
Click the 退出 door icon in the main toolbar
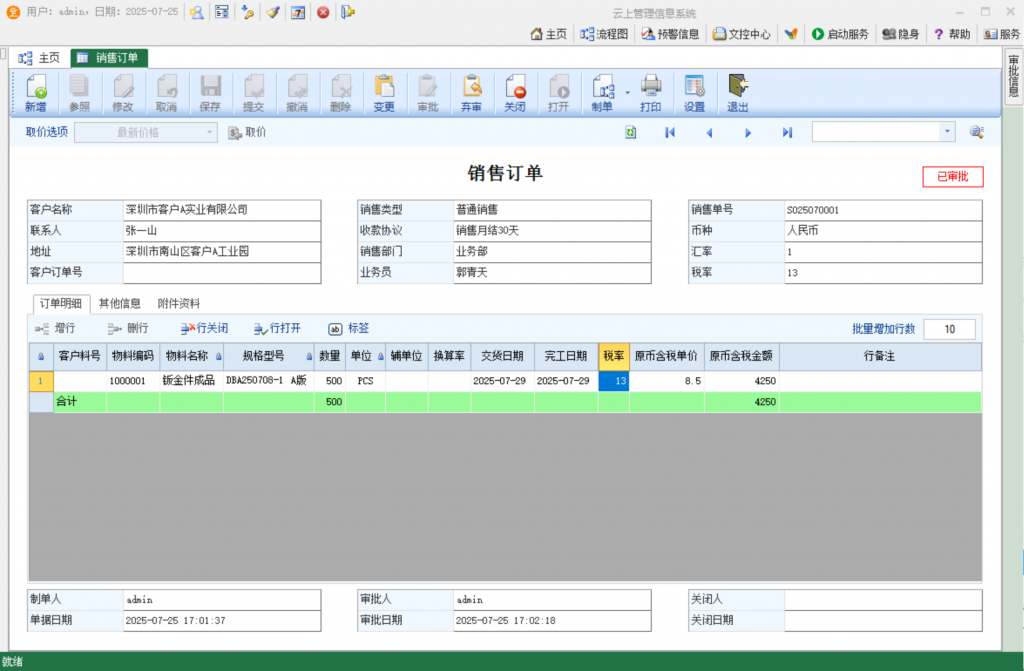click(x=738, y=93)
